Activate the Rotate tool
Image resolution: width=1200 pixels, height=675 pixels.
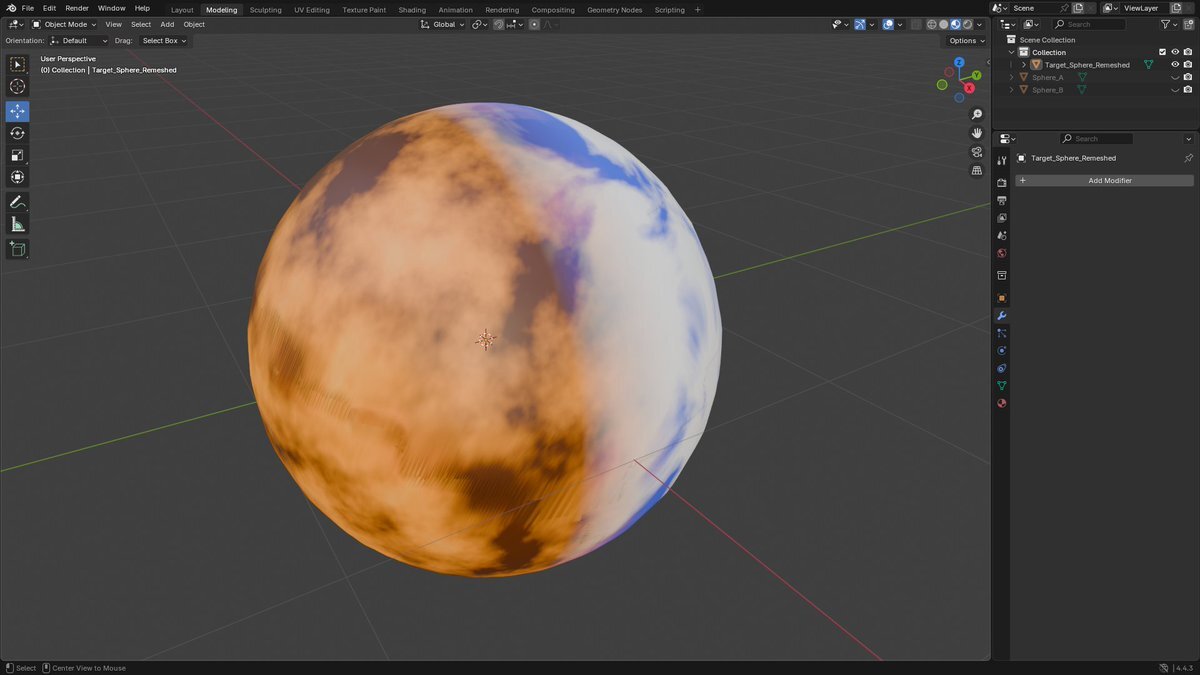tap(18, 133)
